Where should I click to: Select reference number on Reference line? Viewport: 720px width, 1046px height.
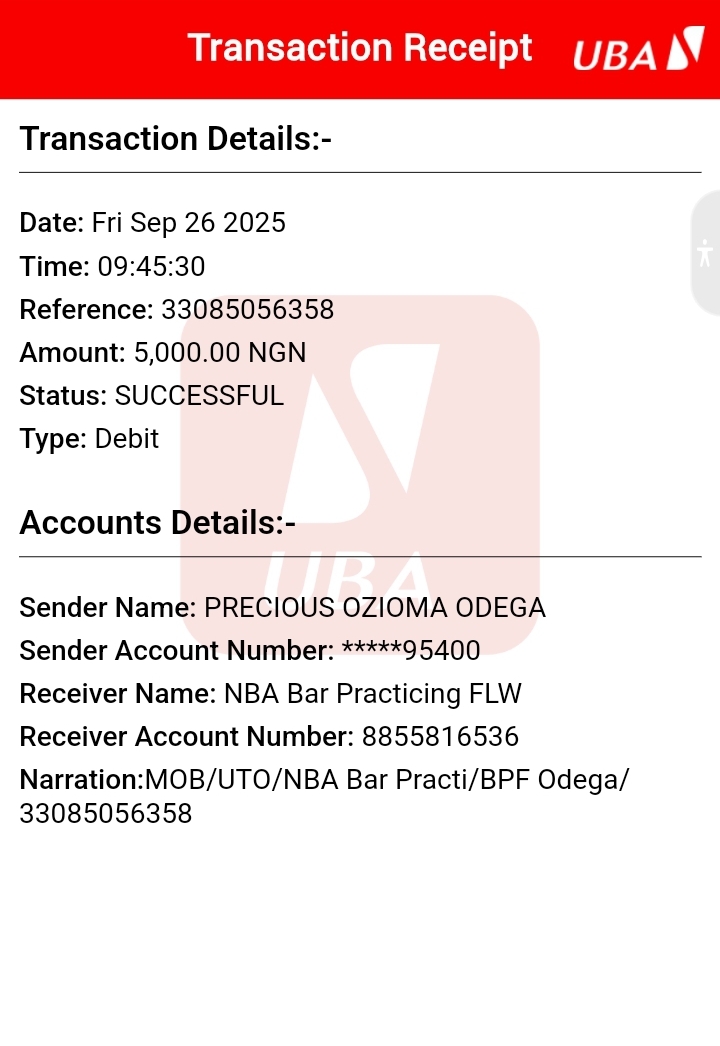[247, 310]
